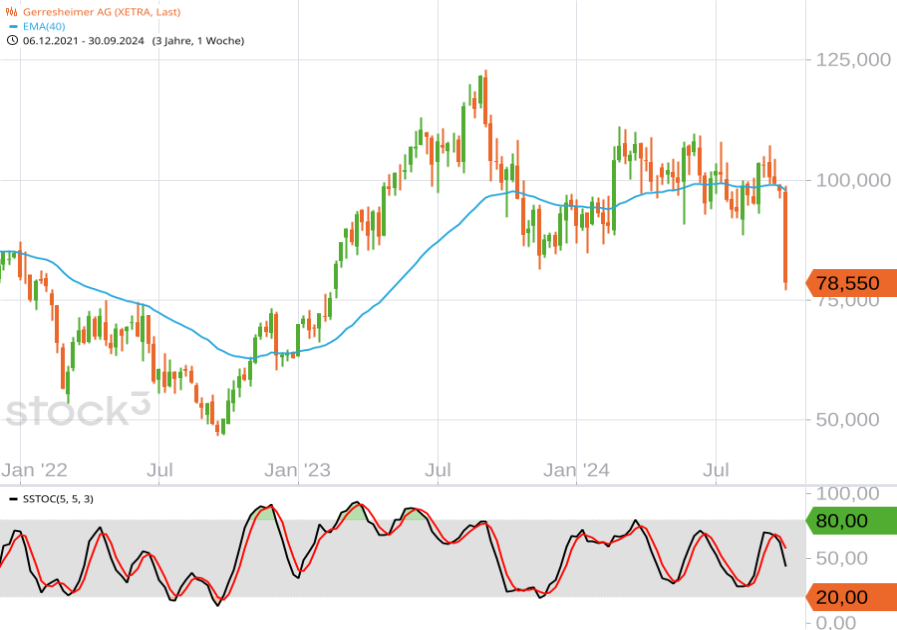
Task: Click the Jan '22 time axis label
Action: pyautogui.click(x=34, y=470)
